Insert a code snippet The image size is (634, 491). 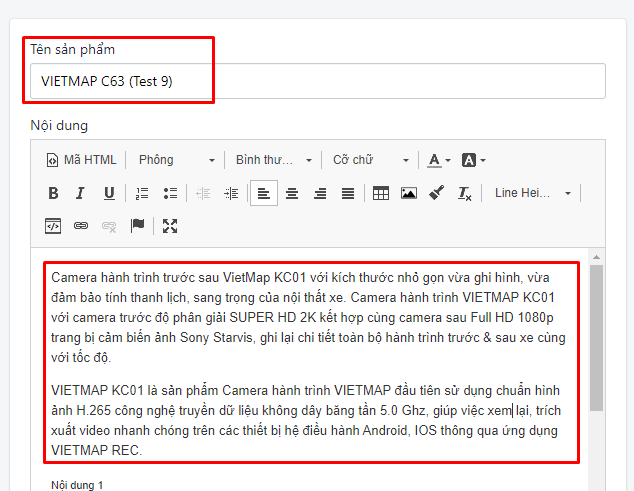(x=53, y=226)
